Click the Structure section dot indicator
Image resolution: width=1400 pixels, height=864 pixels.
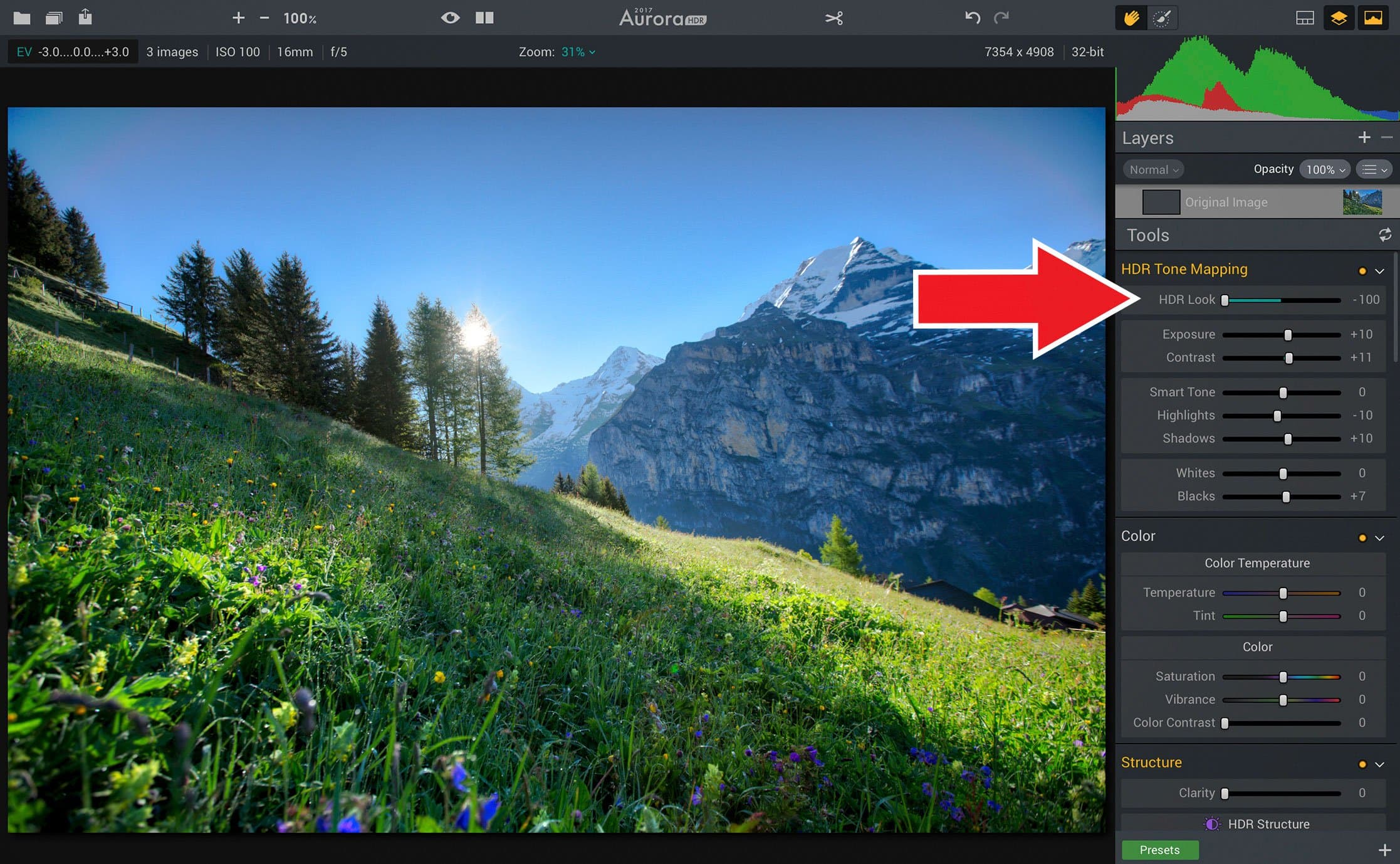tap(1362, 763)
